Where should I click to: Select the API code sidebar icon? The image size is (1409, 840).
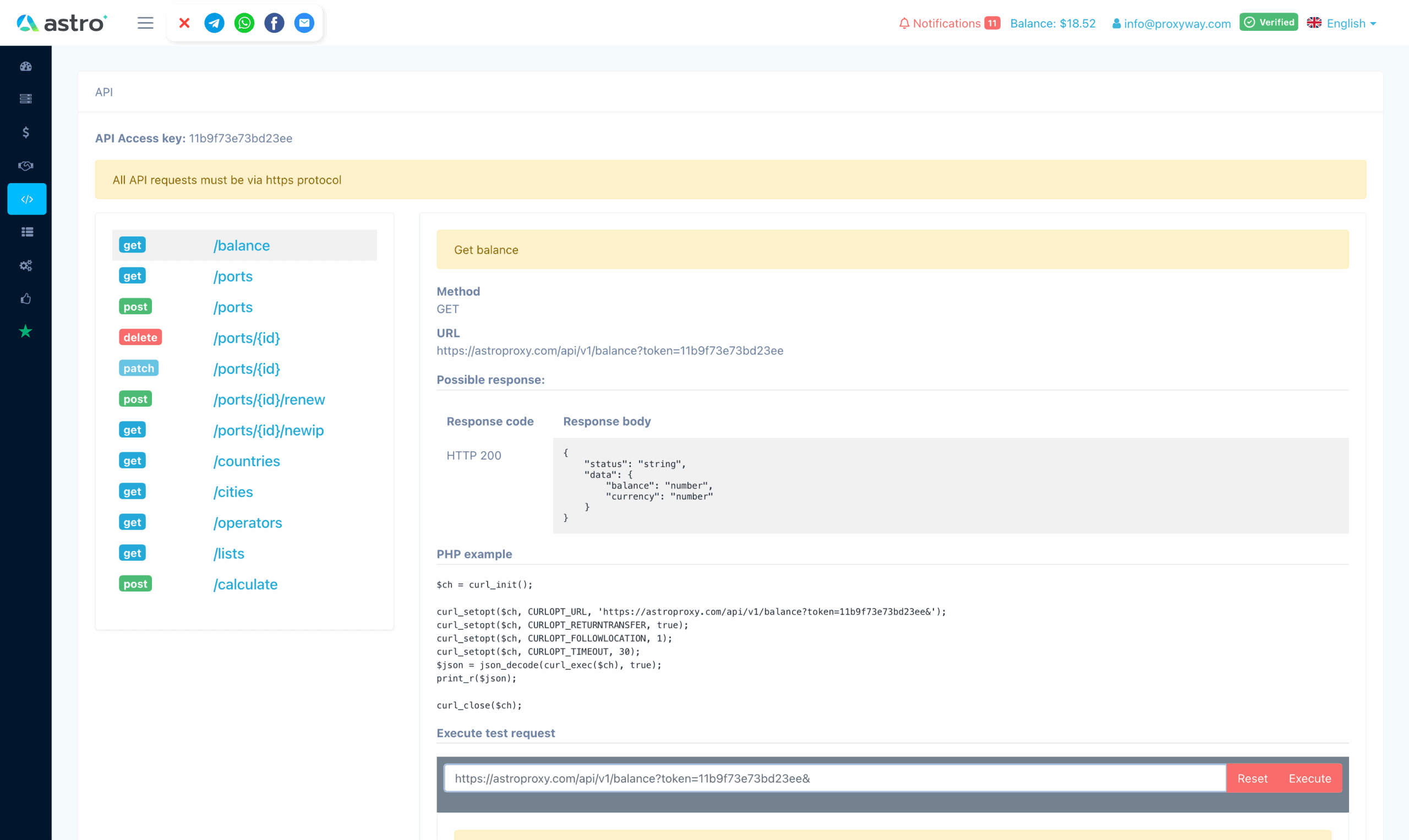pos(26,199)
